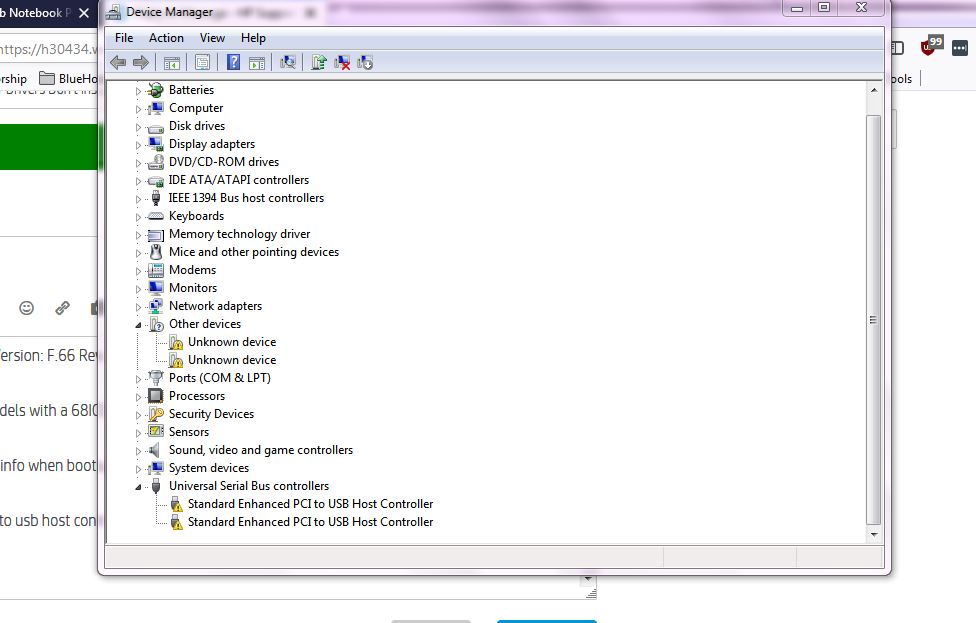Open the browser sidebar panel icon
This screenshot has height=623, width=976.
897,48
